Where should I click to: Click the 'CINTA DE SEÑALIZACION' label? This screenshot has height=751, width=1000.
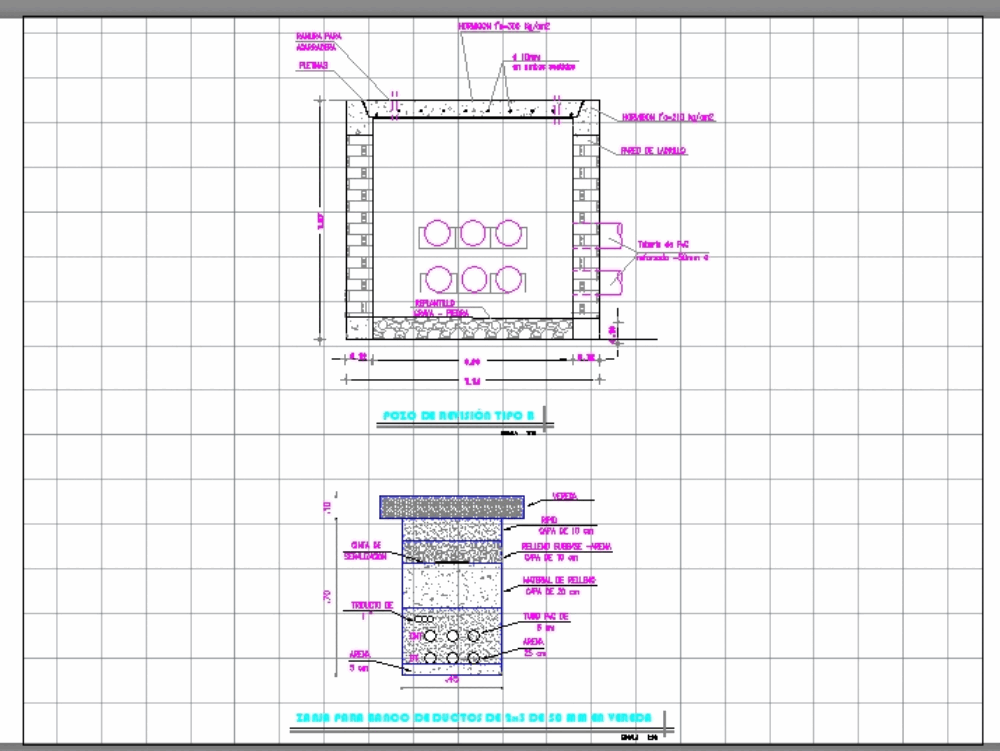pyautogui.click(x=365, y=551)
